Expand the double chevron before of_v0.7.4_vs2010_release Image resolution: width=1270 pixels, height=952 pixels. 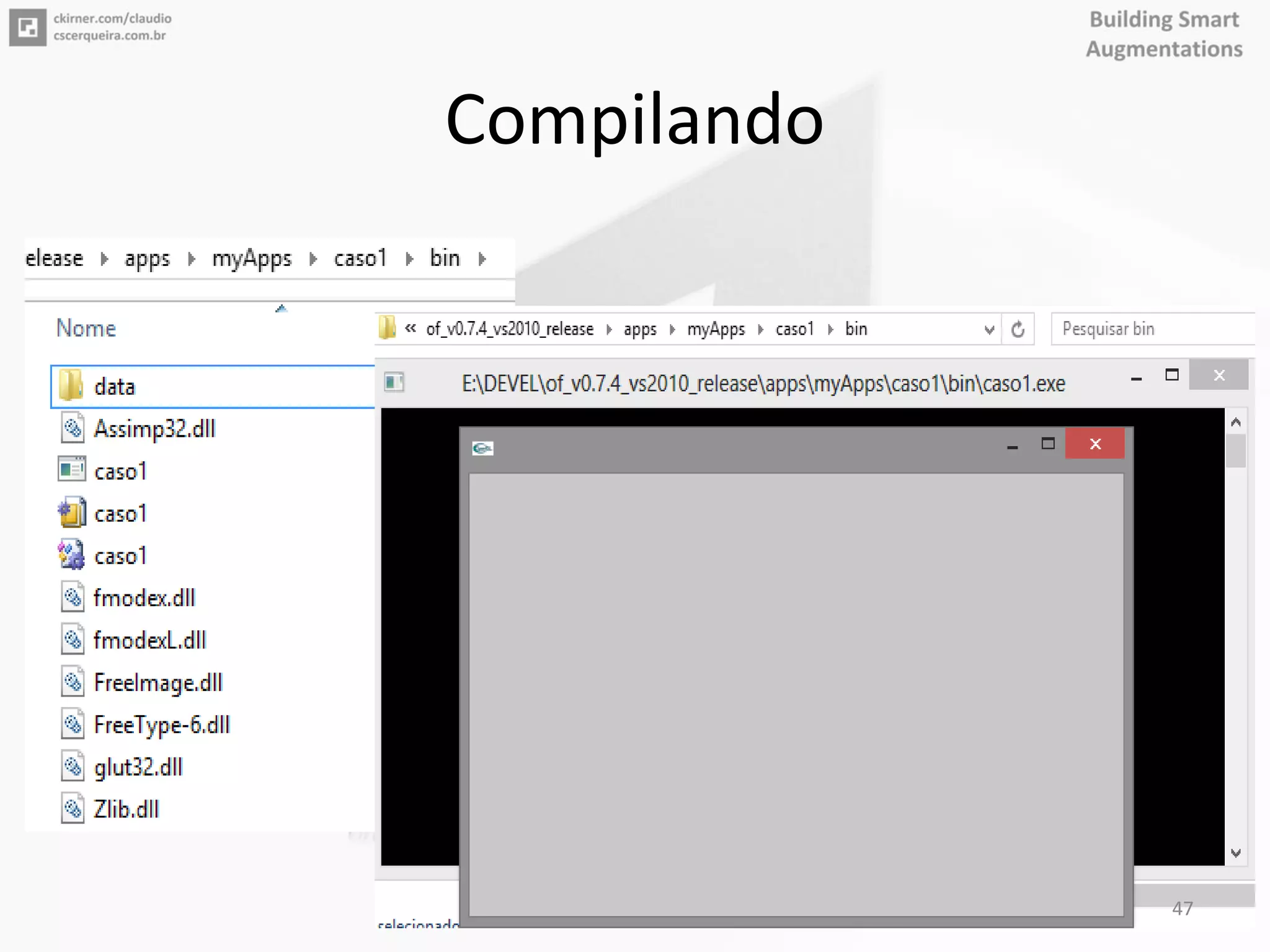point(410,328)
